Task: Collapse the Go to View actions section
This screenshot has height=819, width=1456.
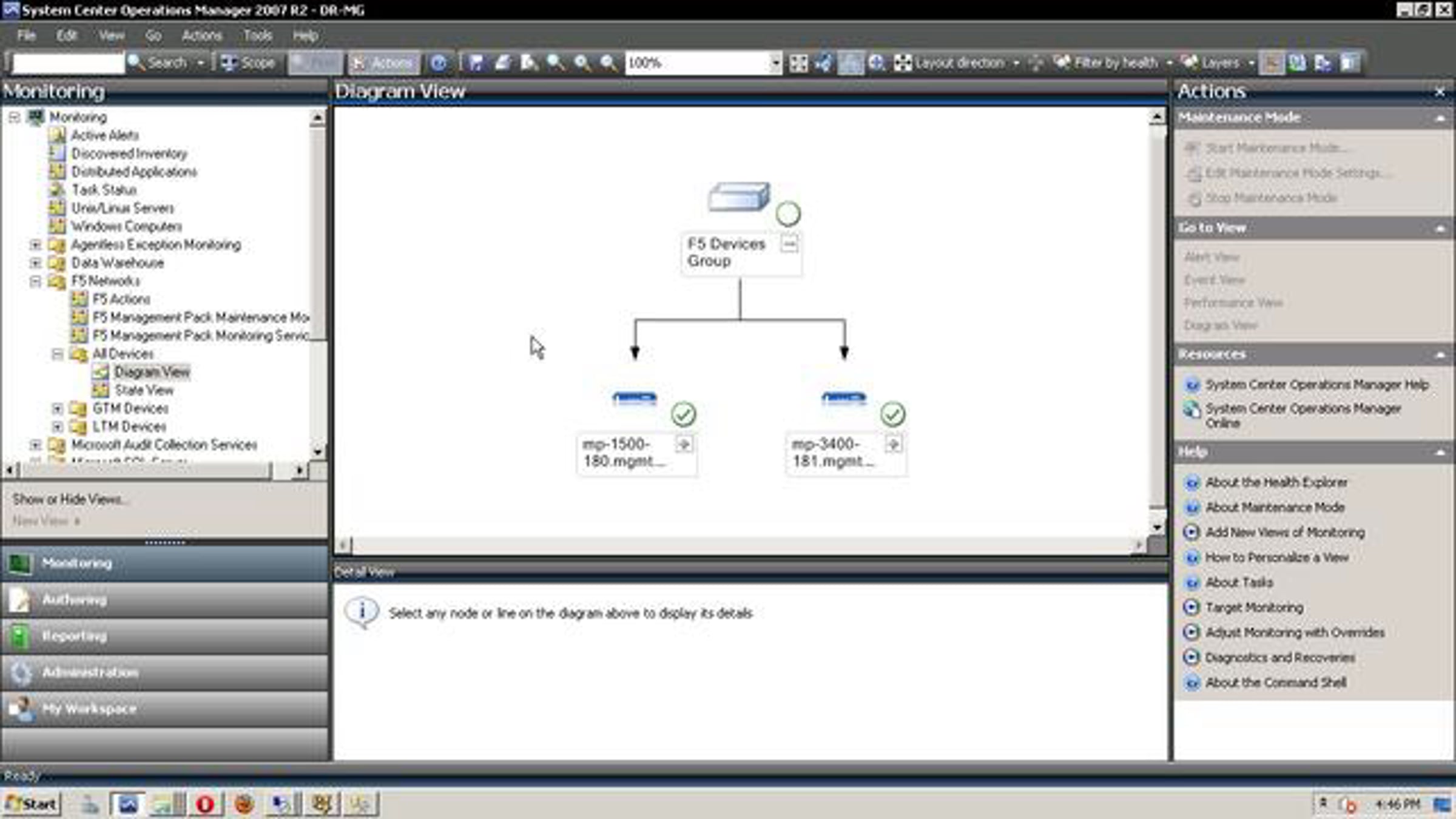Action: tap(1440, 229)
